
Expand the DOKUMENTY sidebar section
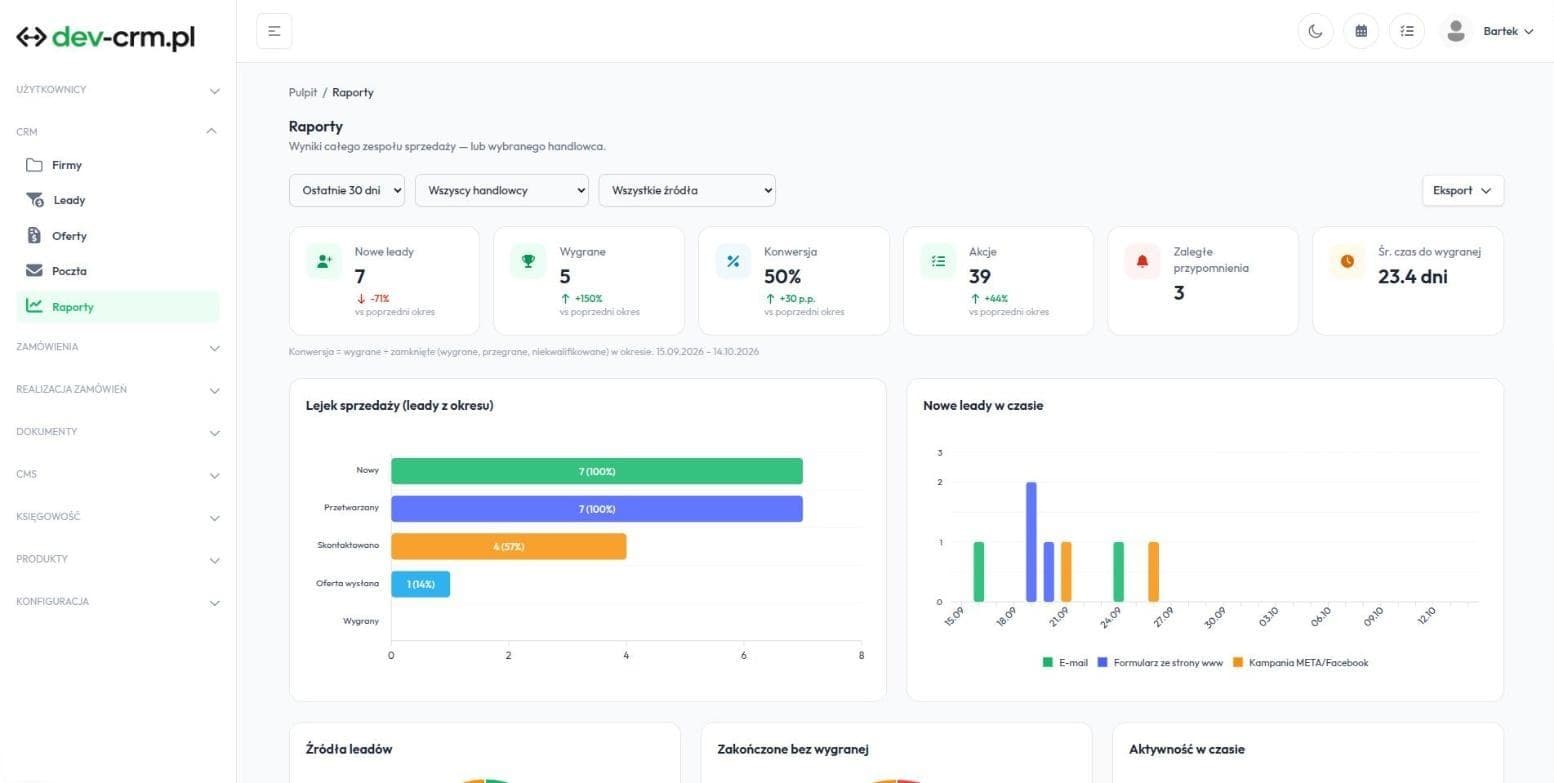(118, 432)
